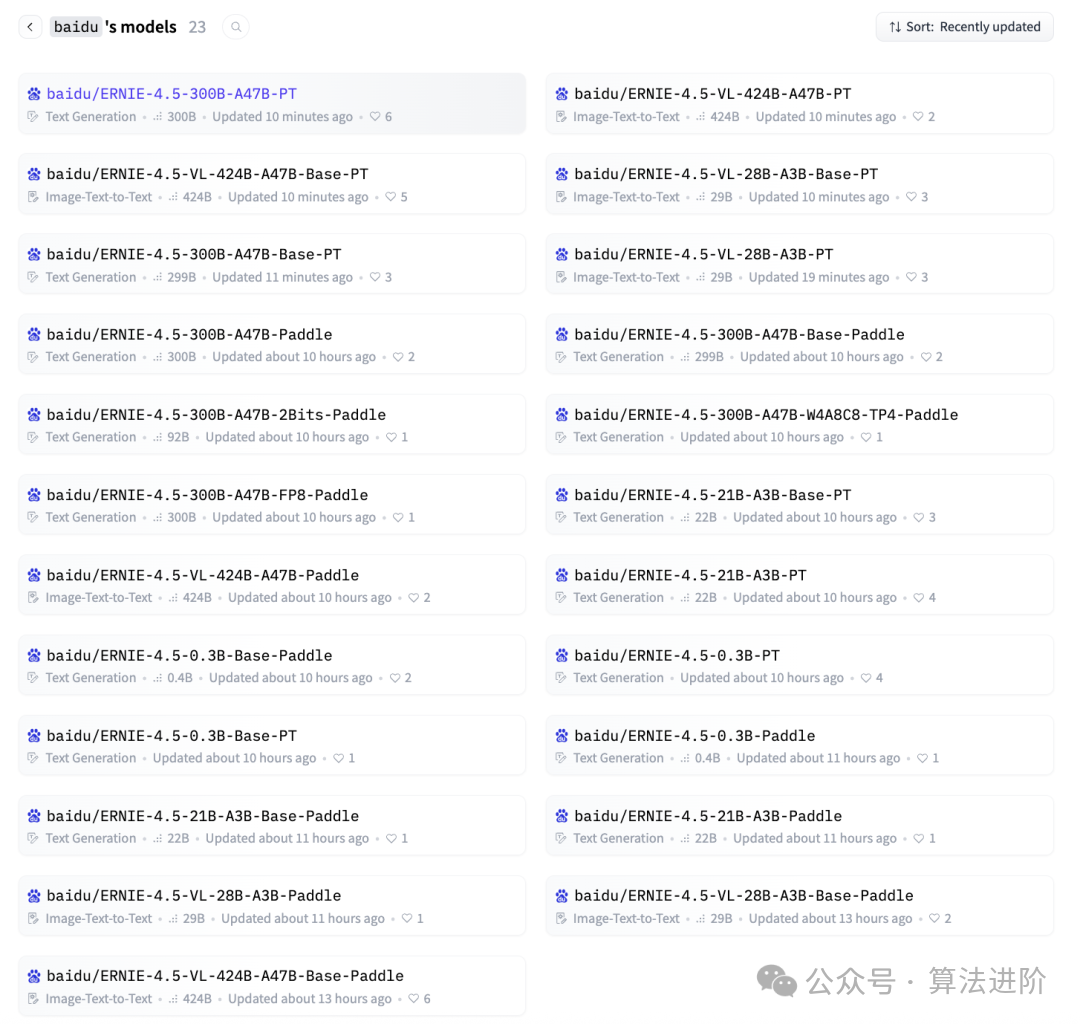Click Baidu paw icon of ERNIE-4.5-300B-A47B-Paddle
The width and height of the screenshot is (1080, 1024).
[34, 335]
